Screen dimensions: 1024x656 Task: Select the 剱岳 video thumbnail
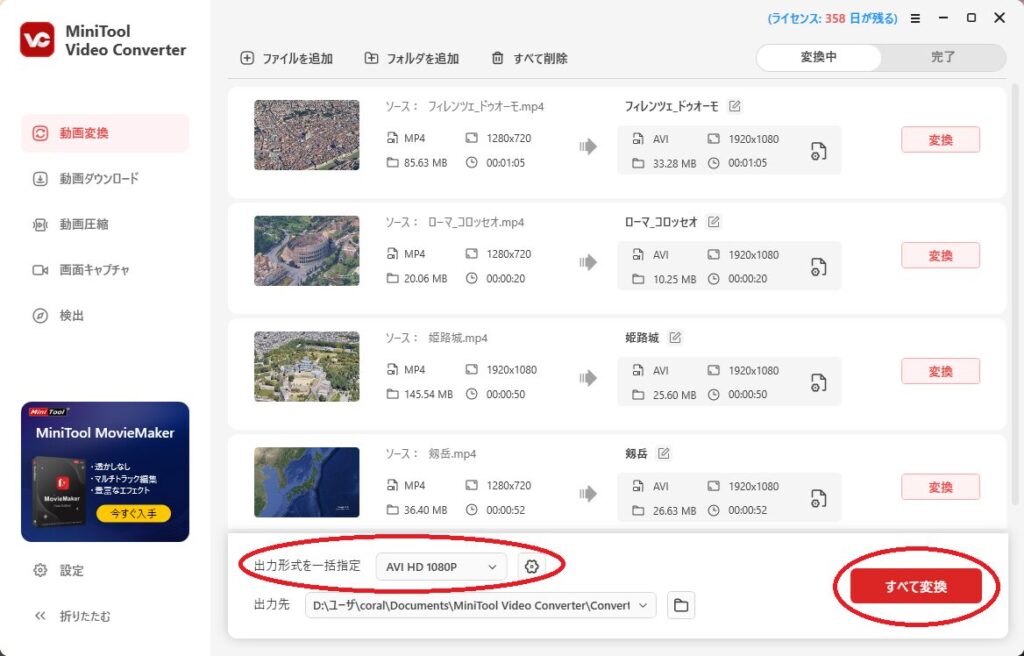tap(306, 482)
